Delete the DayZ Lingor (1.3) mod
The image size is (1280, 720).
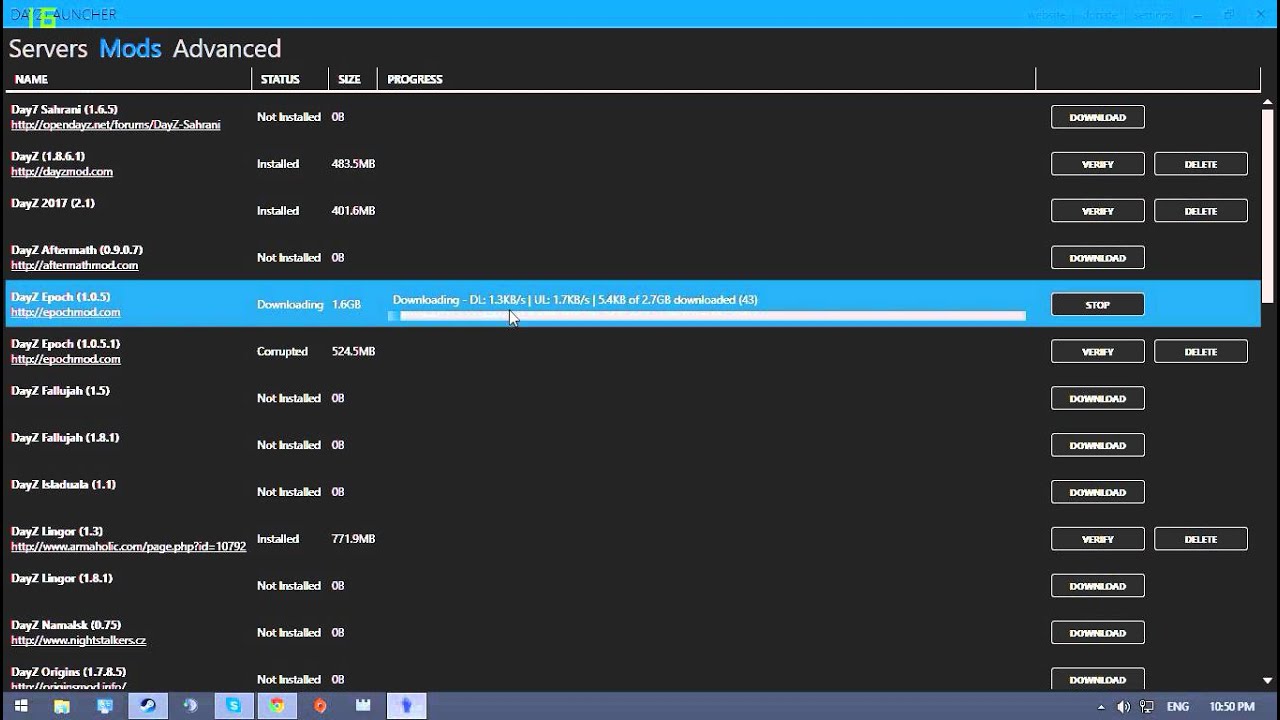click(1200, 539)
